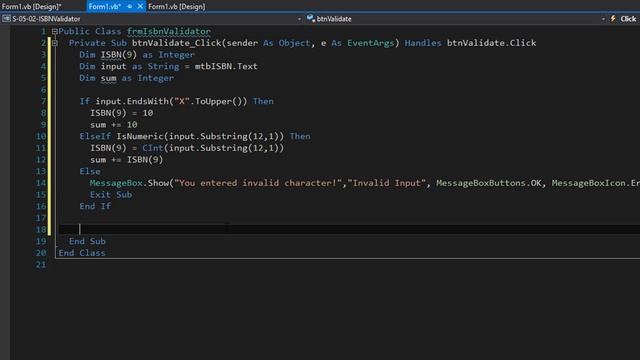Click the lightning event icon beside Click
640x360 pixels.
(613, 19)
